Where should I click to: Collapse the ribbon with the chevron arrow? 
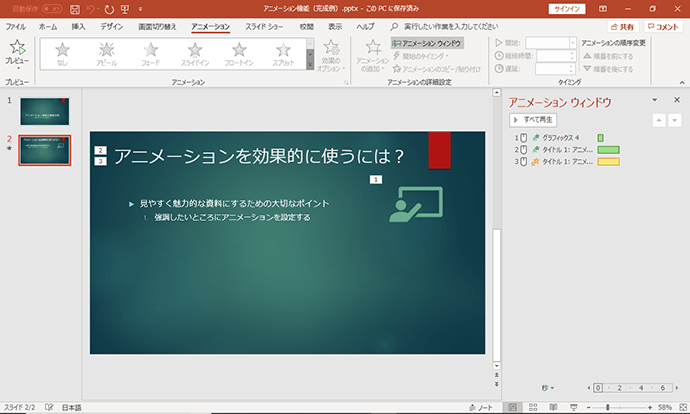tap(682, 82)
